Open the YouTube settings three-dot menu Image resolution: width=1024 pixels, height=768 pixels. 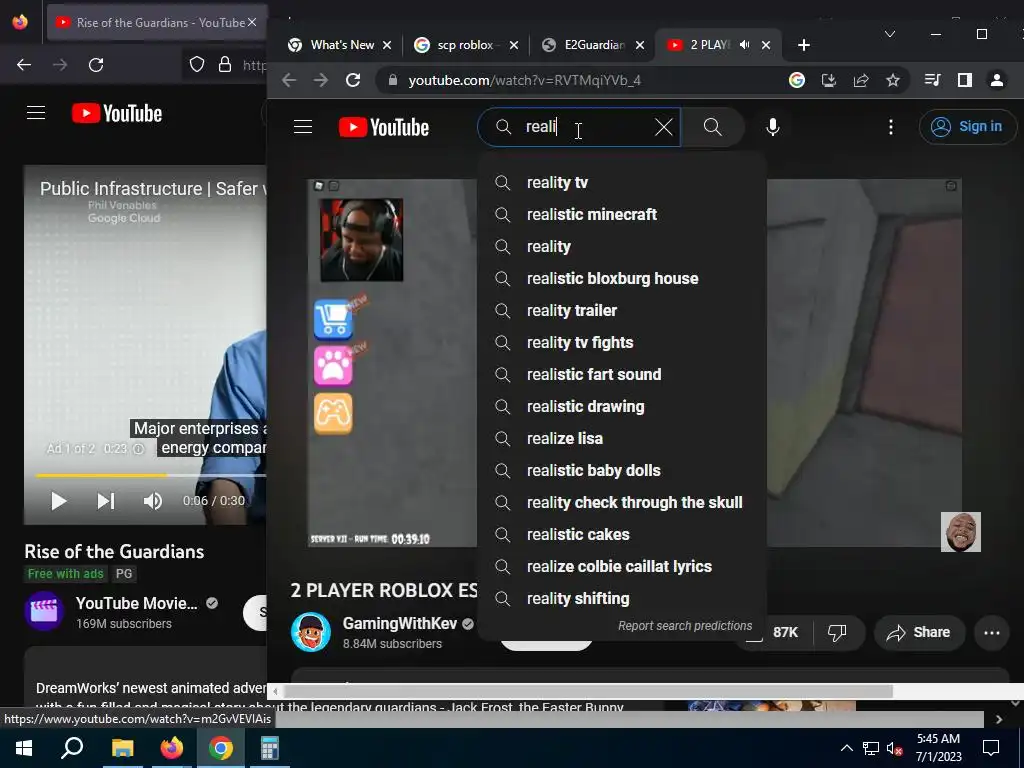point(891,127)
